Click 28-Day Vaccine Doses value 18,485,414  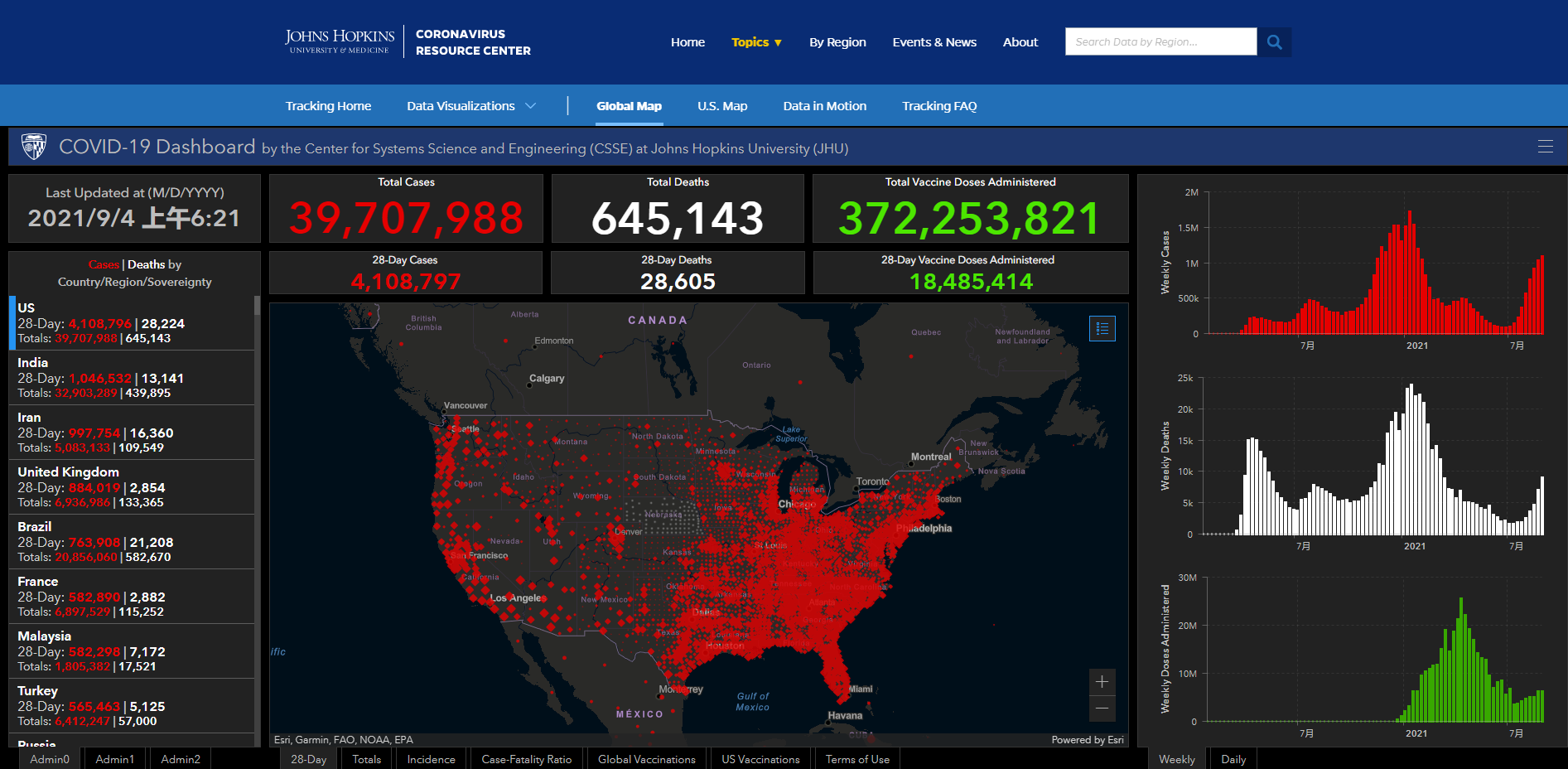(971, 282)
